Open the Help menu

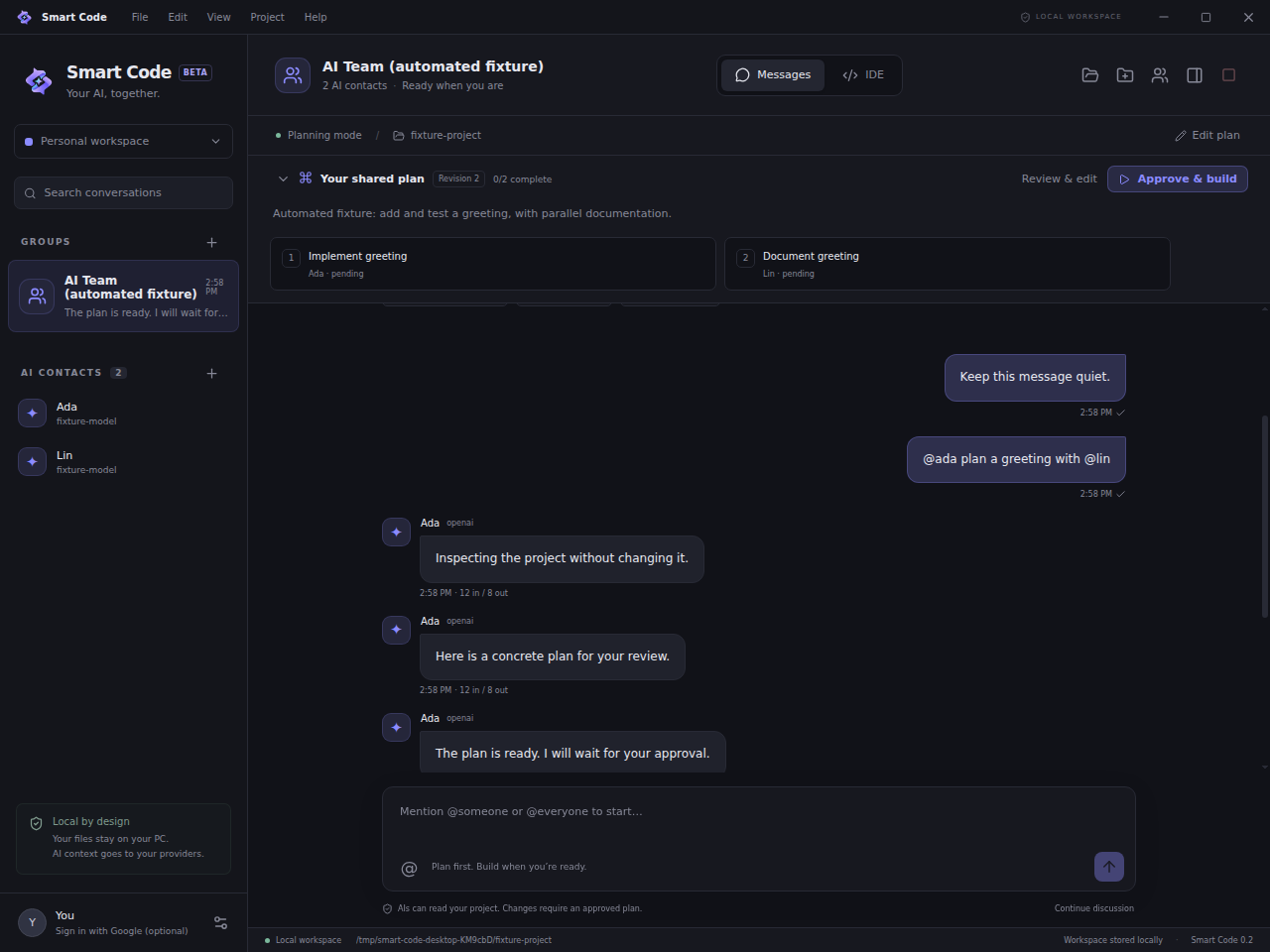click(x=316, y=17)
